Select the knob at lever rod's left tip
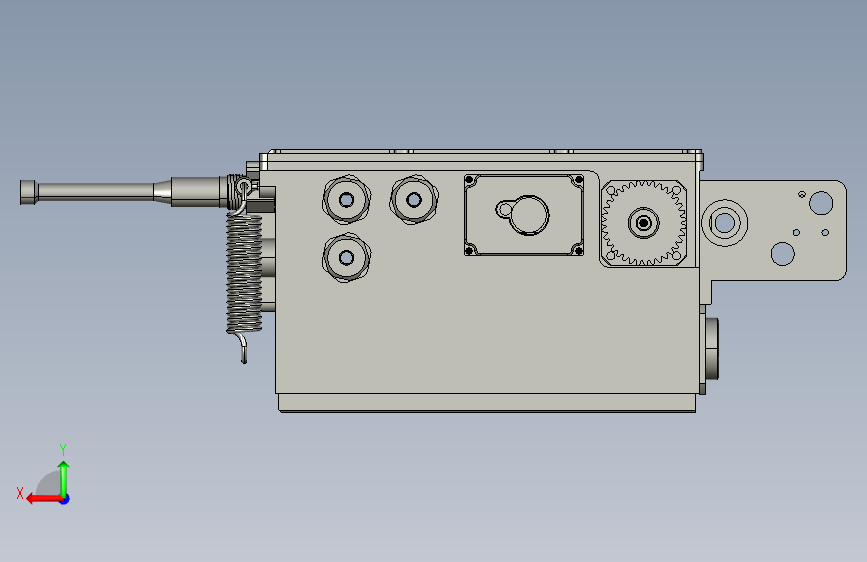 click(x=28, y=192)
